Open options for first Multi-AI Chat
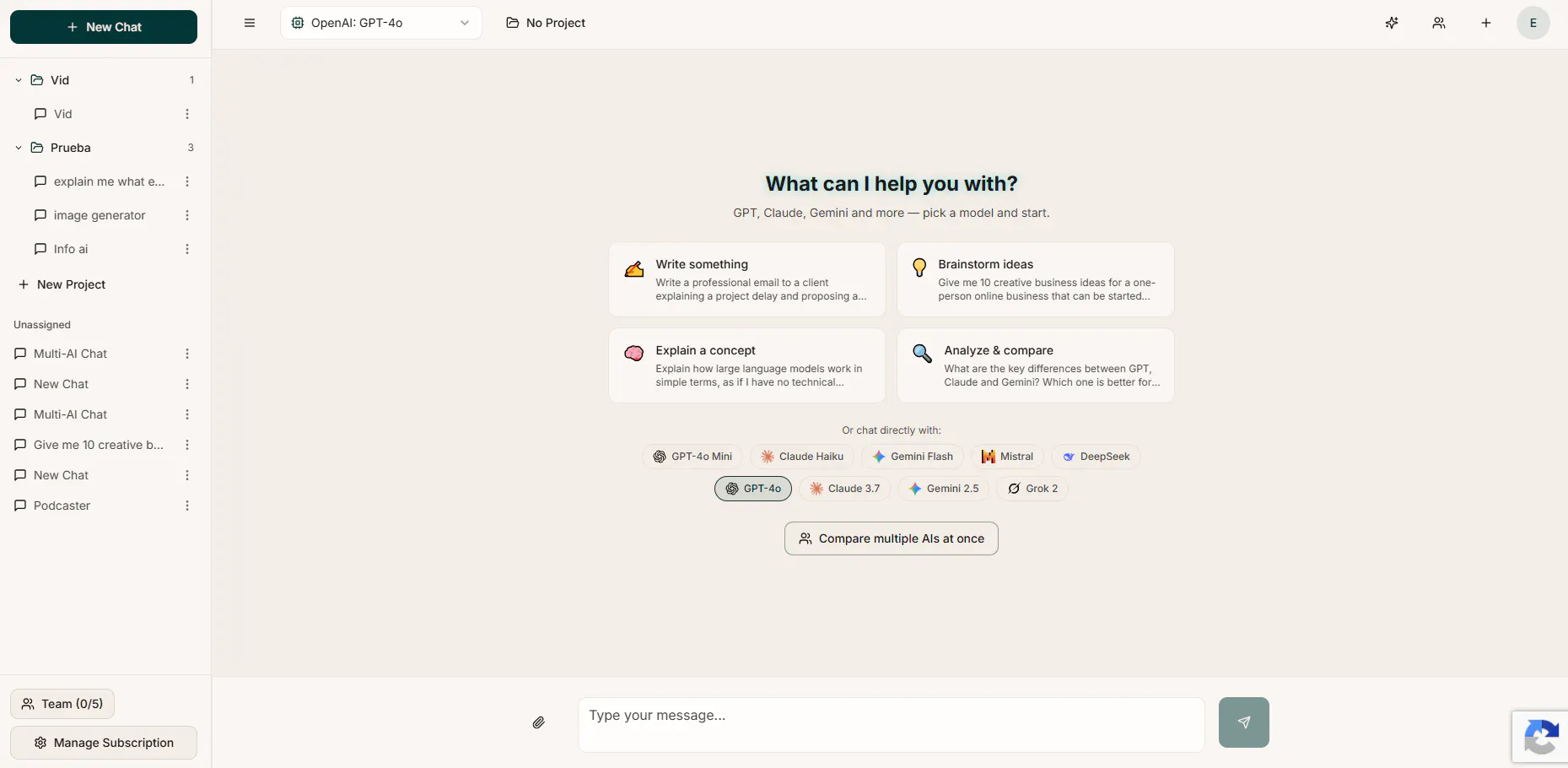Image resolution: width=1568 pixels, height=768 pixels. 187,354
